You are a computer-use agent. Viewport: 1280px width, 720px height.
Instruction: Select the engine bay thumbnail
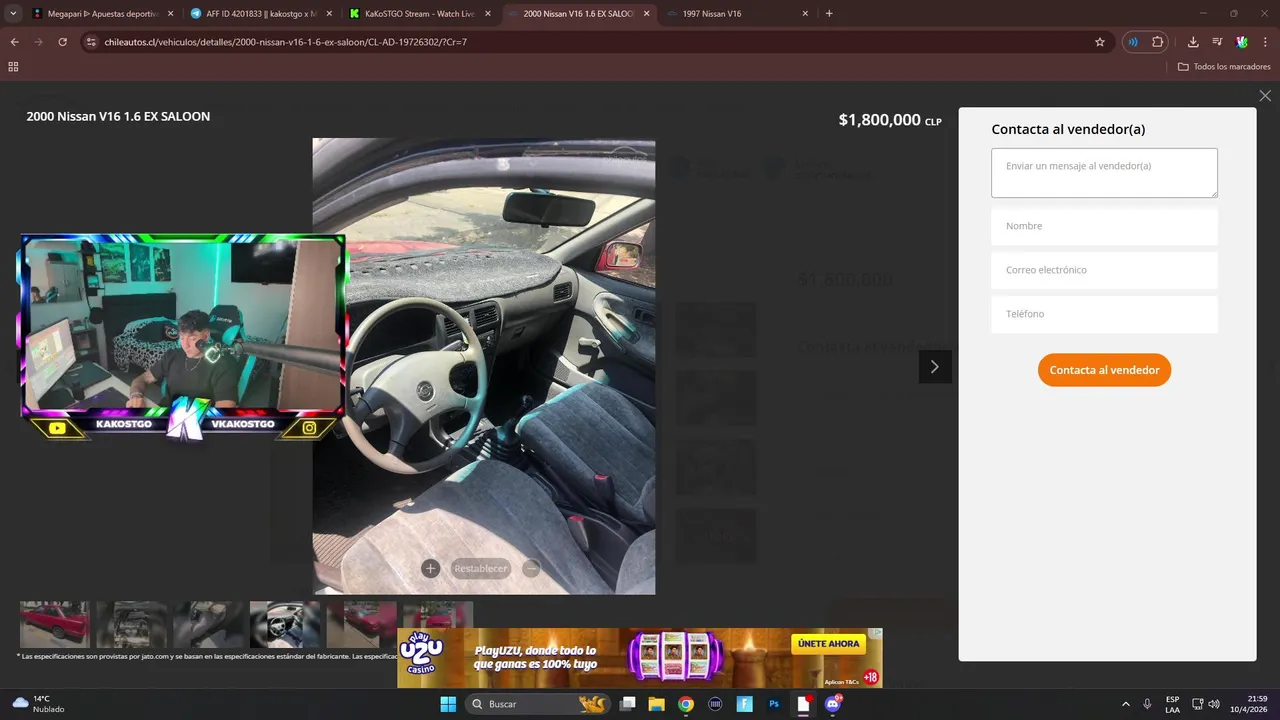(131, 624)
